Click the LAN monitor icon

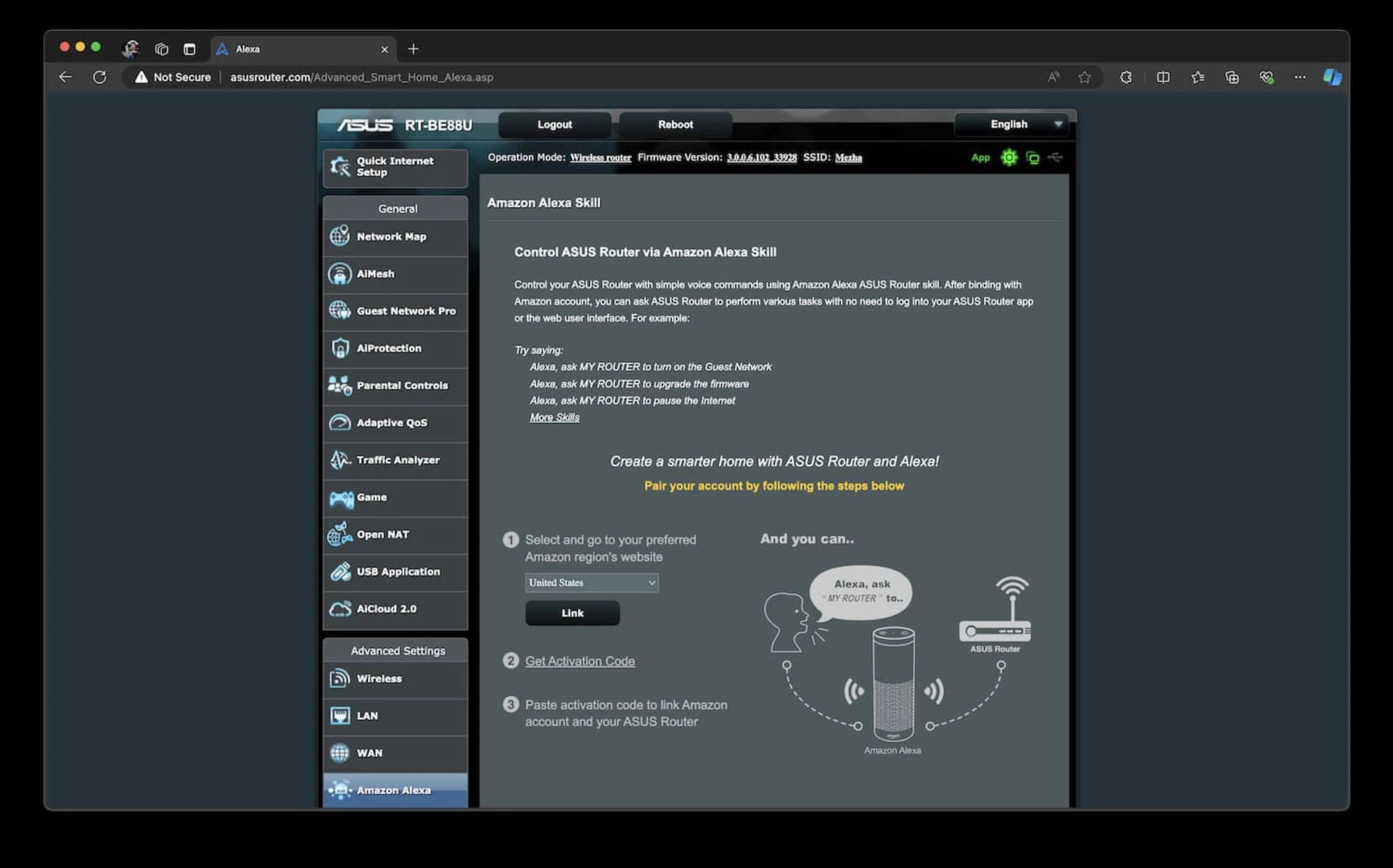click(x=340, y=716)
